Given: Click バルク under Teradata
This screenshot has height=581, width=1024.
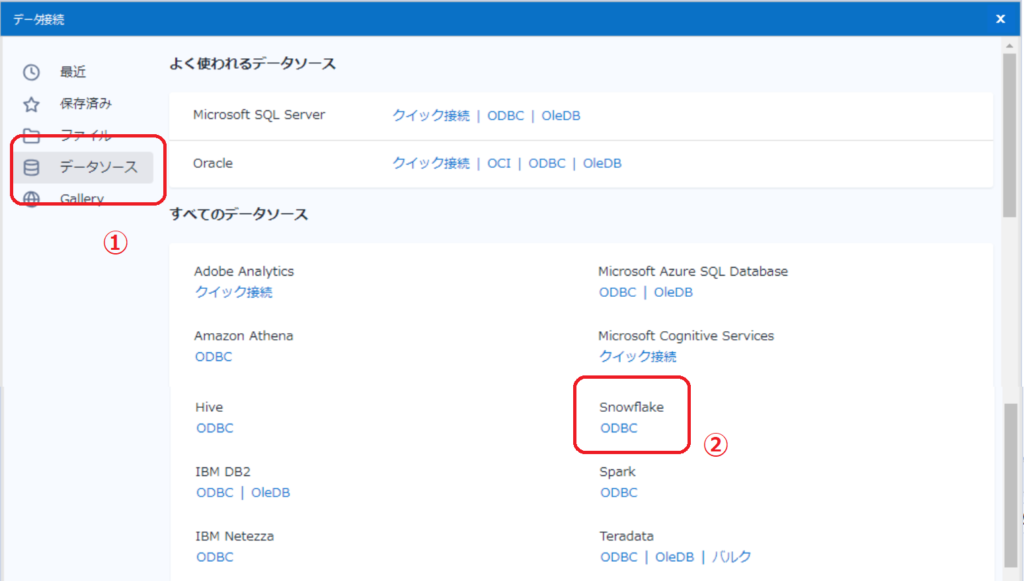Looking at the screenshot, I should pyautogui.click(x=731, y=557).
